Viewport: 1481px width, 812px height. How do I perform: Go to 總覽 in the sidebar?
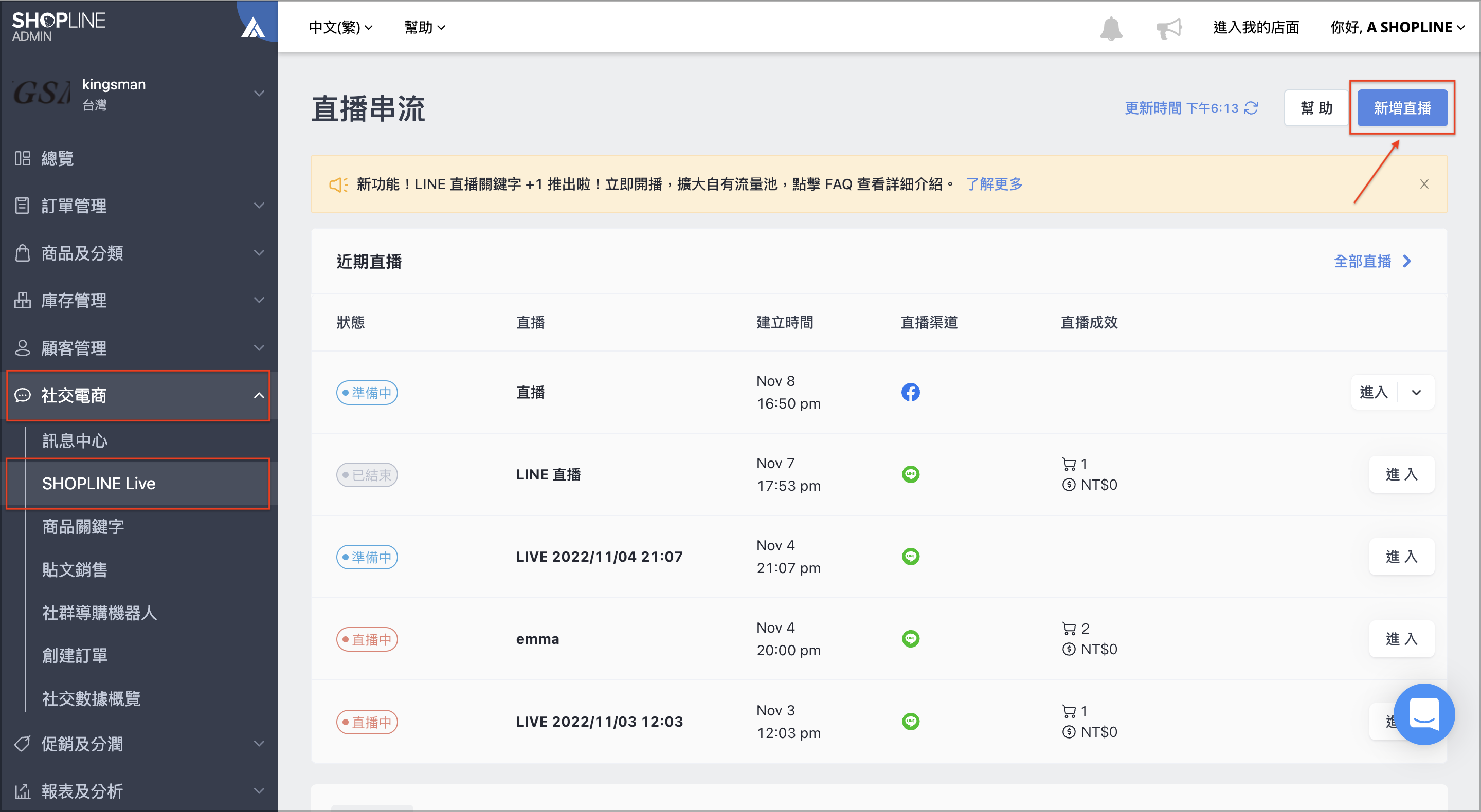(x=139, y=158)
